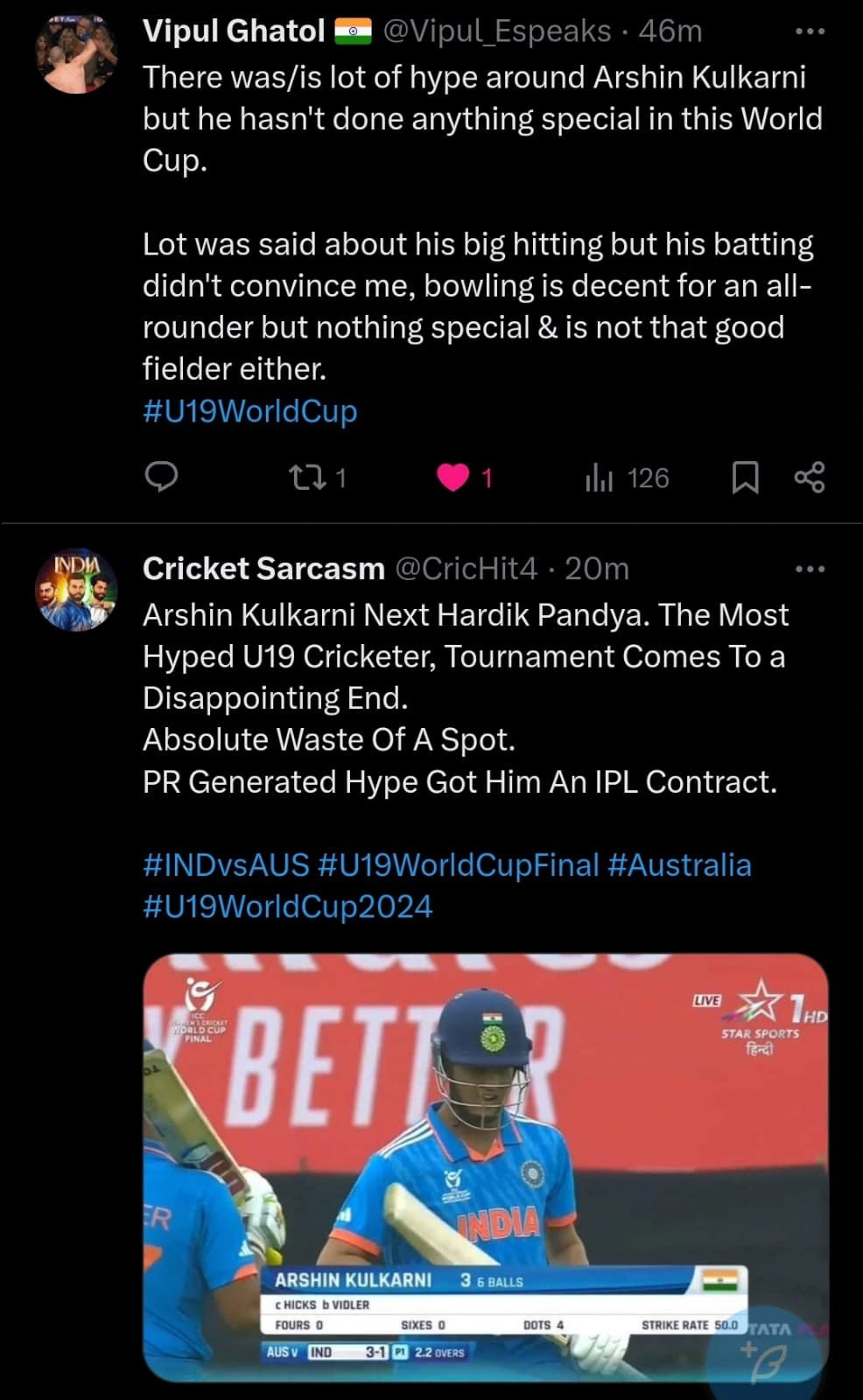View analytics showing 126 views
This screenshot has height=1400, width=863.
(x=626, y=478)
